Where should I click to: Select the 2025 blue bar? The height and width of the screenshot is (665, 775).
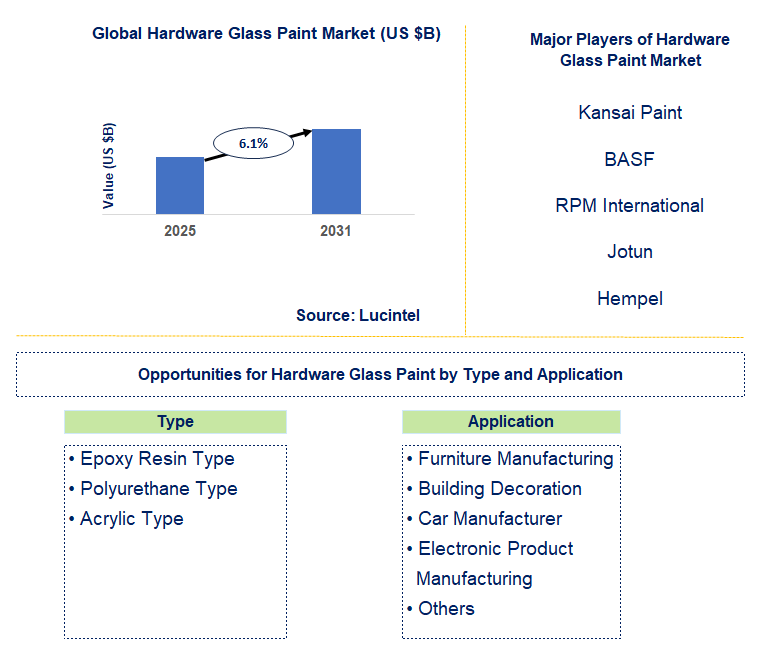click(x=180, y=185)
